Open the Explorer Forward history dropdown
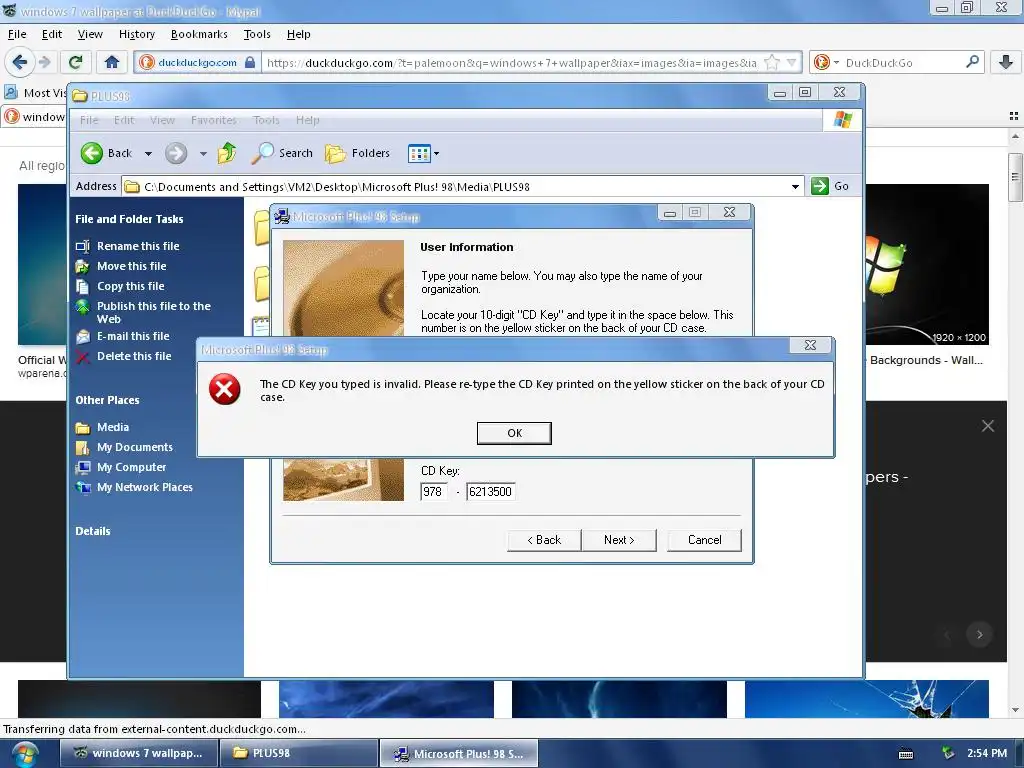Screen dimensions: 1024x768 [x=203, y=153]
